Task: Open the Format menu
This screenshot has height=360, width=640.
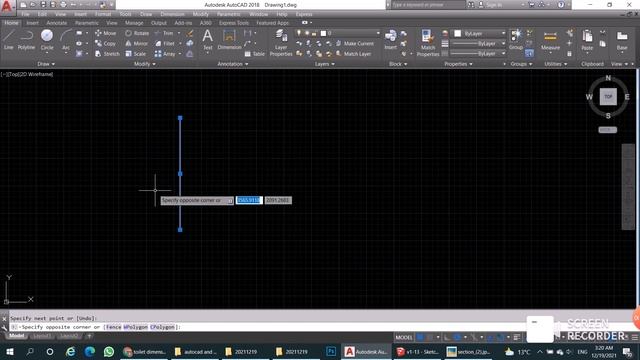Action: tap(103, 14)
